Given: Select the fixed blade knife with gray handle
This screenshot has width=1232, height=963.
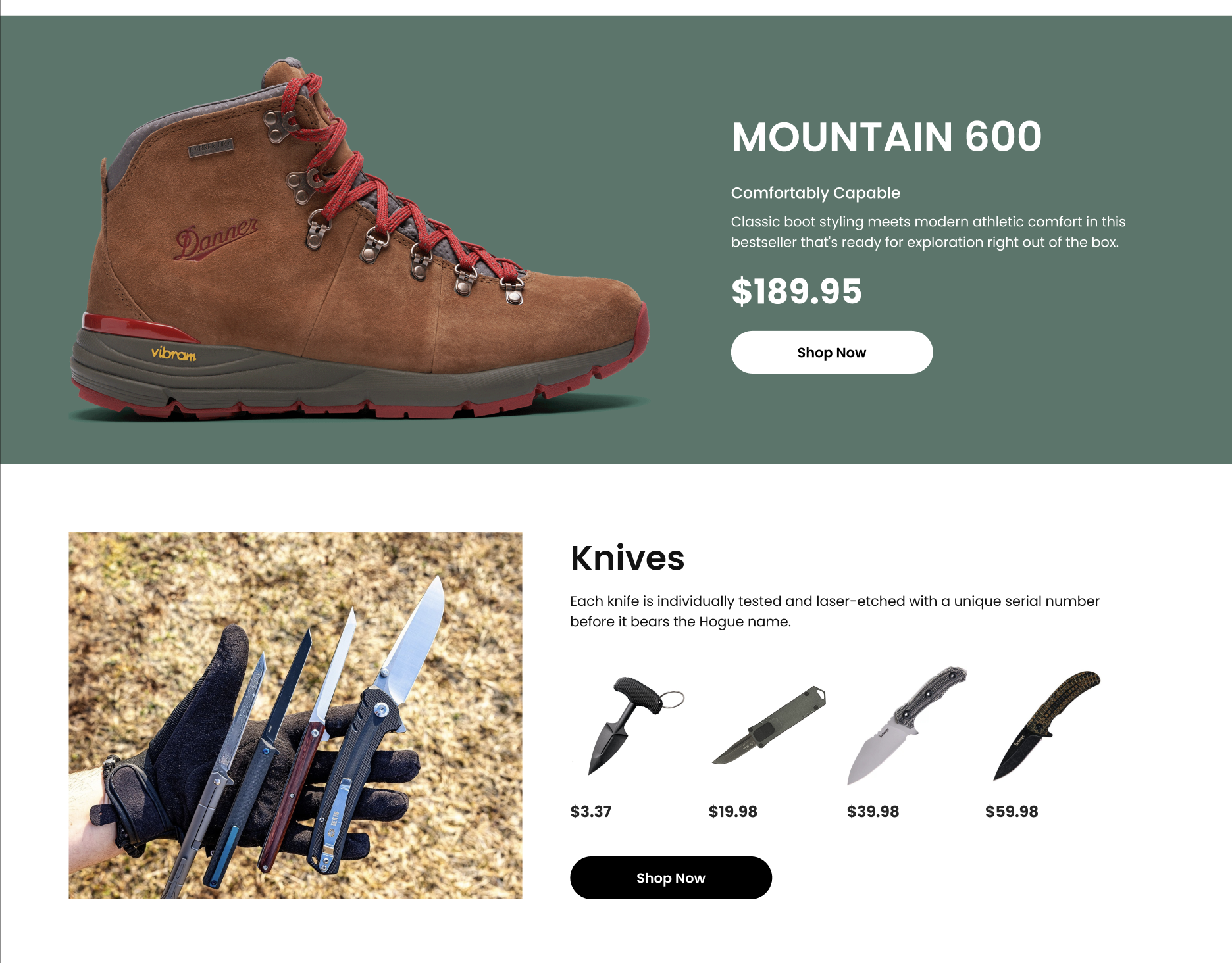Looking at the screenshot, I should pyautogui.click(x=907, y=726).
